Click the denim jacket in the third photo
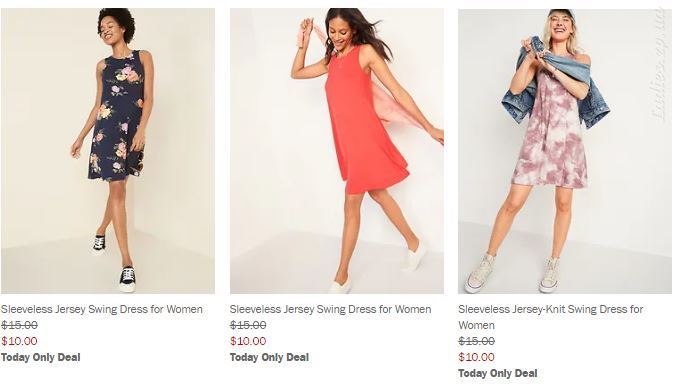Screen dimensions: 673x391 click(x=556, y=86)
